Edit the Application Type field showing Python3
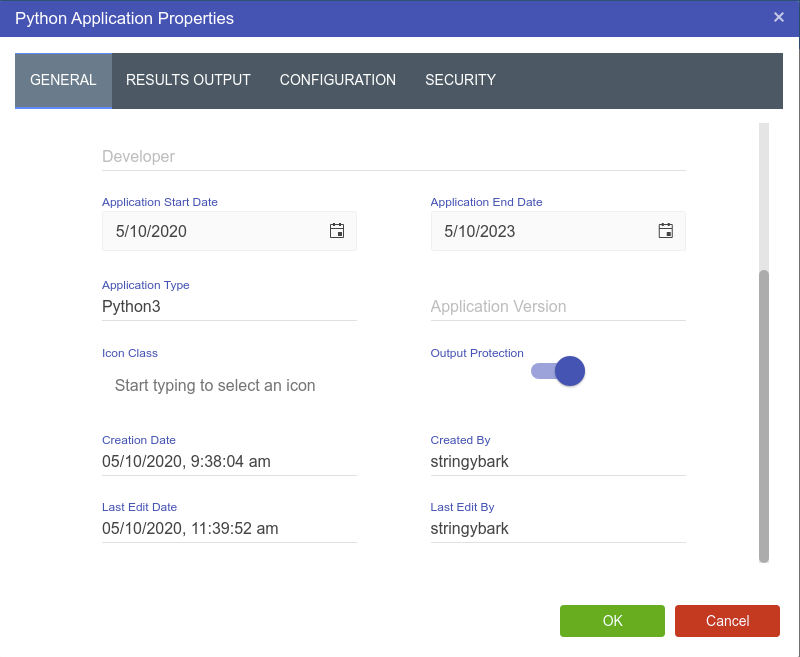Image resolution: width=800 pixels, height=657 pixels. (x=229, y=307)
